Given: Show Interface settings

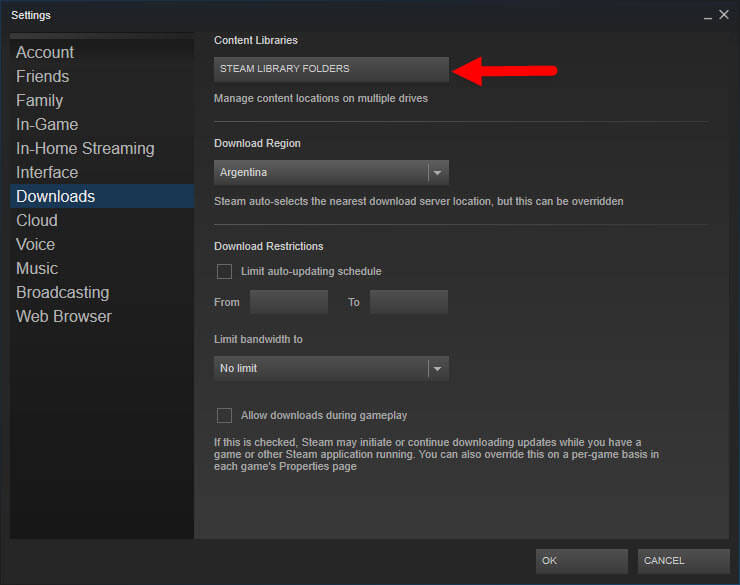Looking at the screenshot, I should [102, 173].
